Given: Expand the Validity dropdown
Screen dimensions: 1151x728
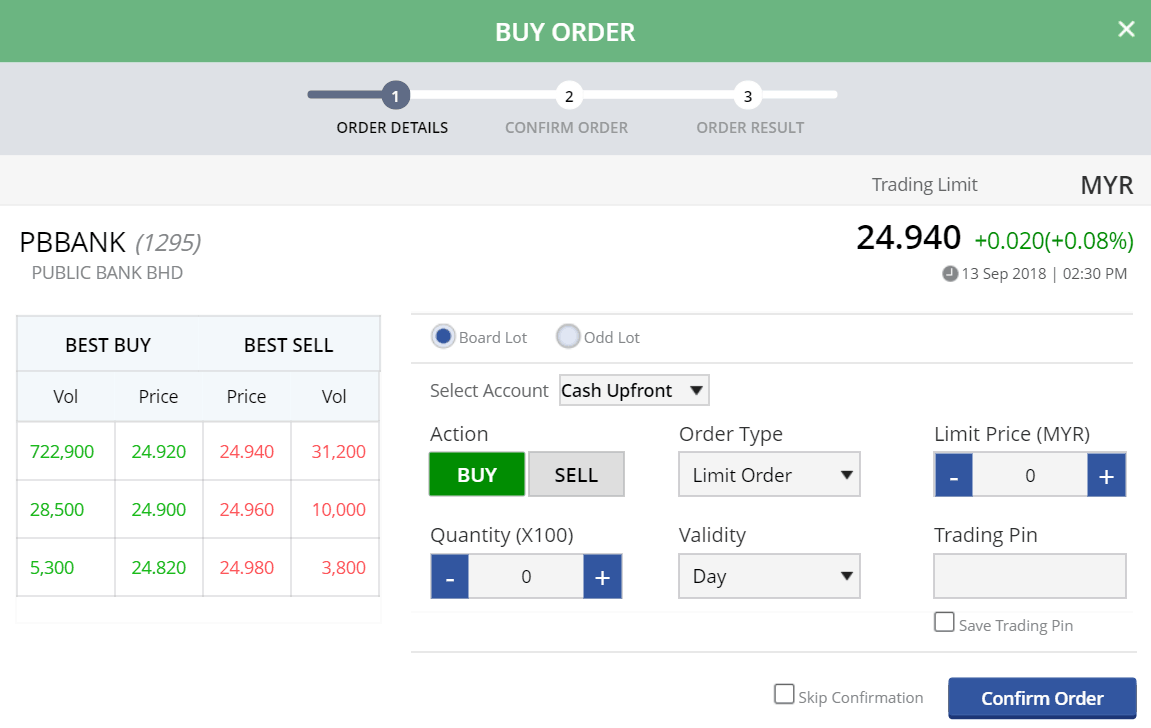Looking at the screenshot, I should 769,576.
